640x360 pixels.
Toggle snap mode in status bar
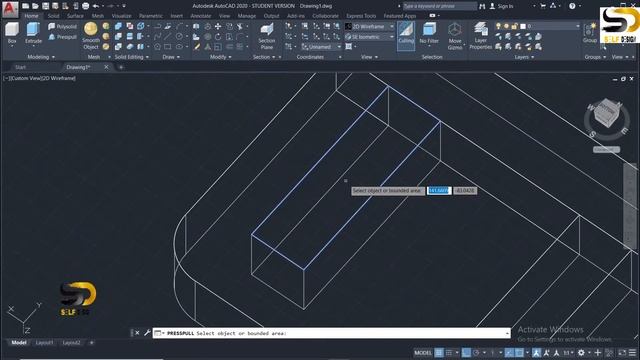(x=449, y=353)
